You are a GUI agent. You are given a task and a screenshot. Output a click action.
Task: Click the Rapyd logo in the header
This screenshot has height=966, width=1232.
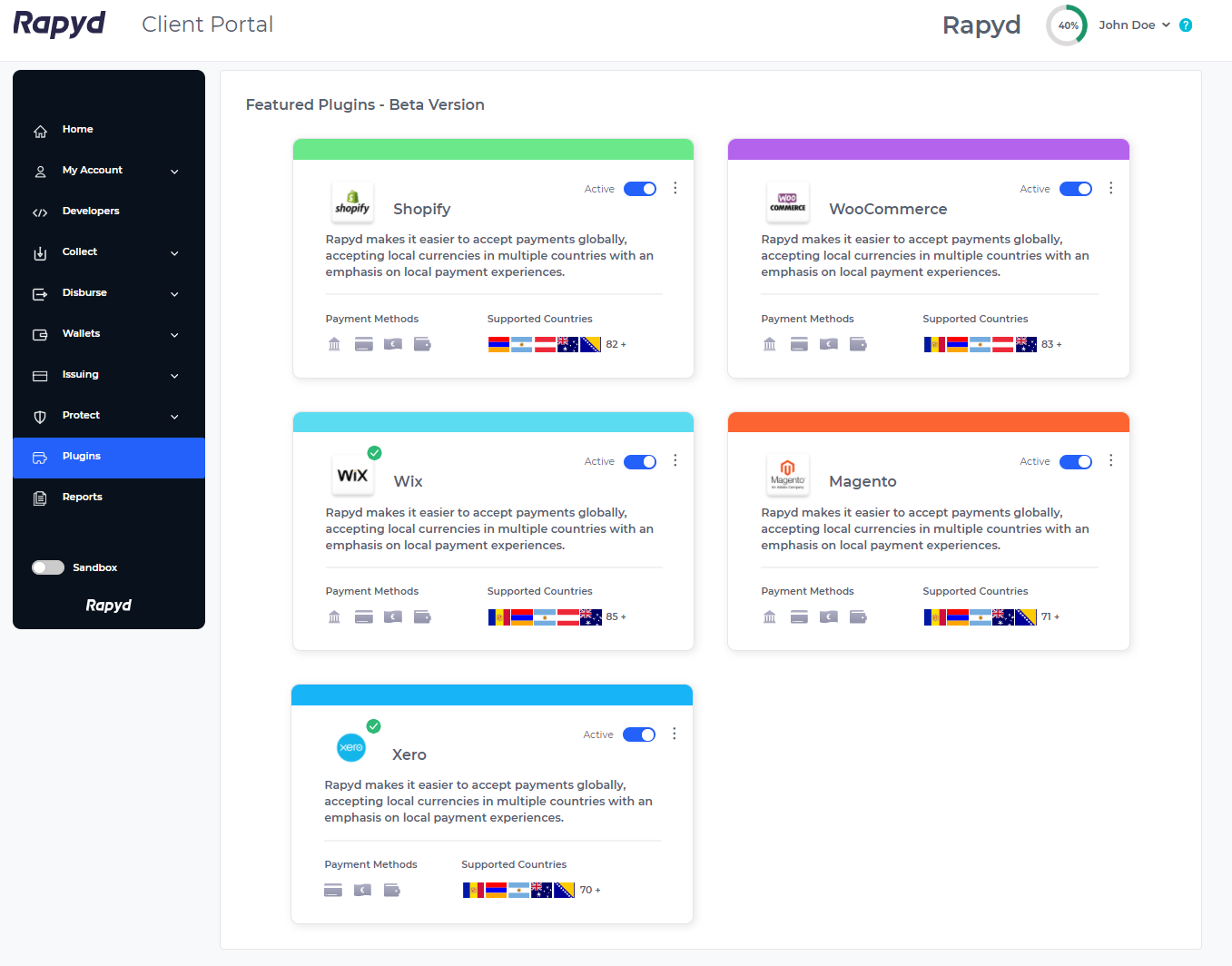(x=59, y=25)
